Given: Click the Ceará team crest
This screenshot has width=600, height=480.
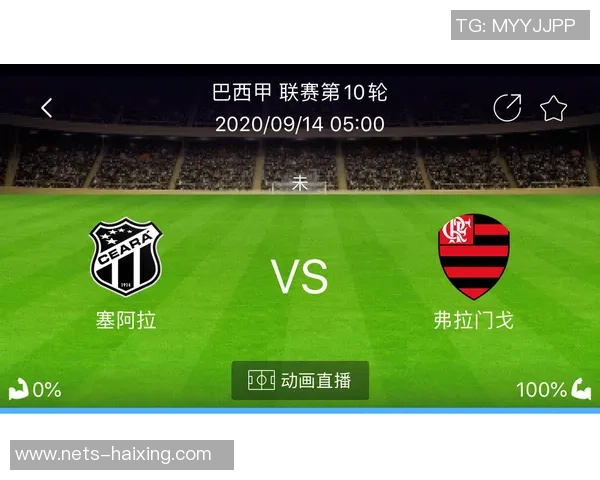Looking at the screenshot, I should point(126,257).
